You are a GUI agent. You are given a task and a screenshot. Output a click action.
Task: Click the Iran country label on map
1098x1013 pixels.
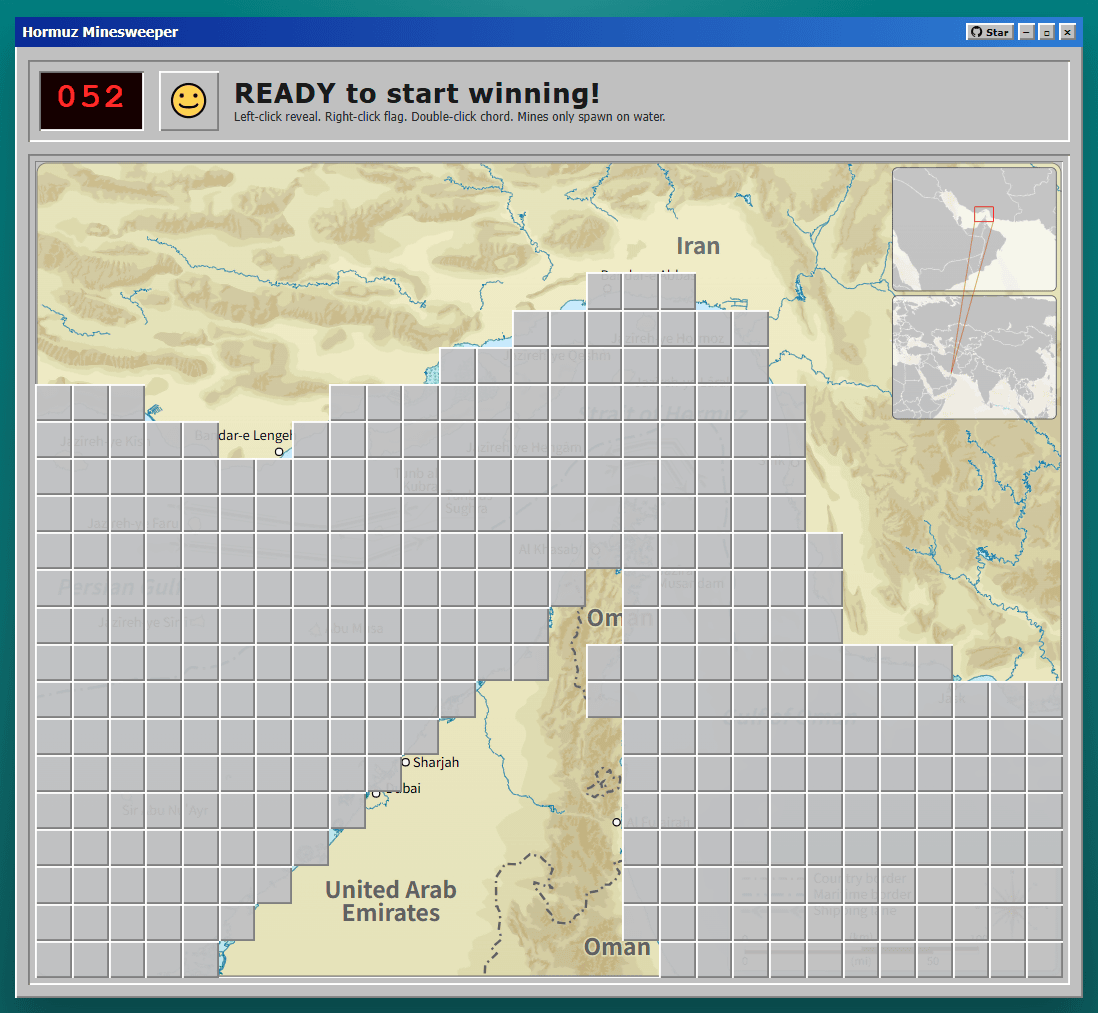[x=697, y=246]
